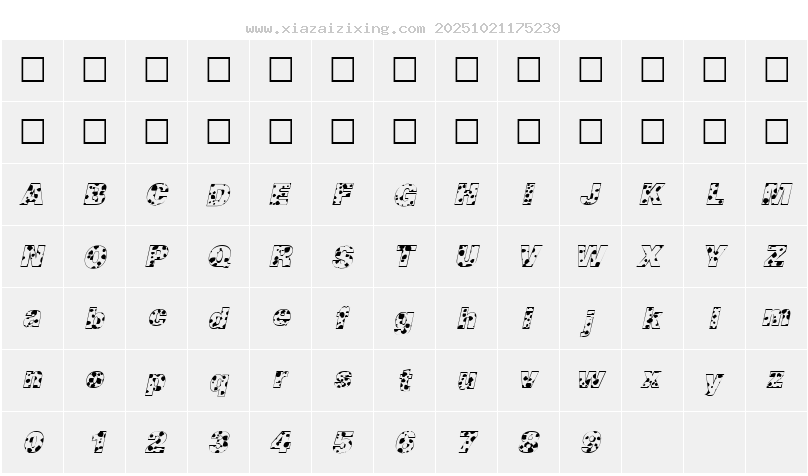808x476 pixels.
Task: Pick the digit 7 glyph cell
Action: tap(467, 442)
